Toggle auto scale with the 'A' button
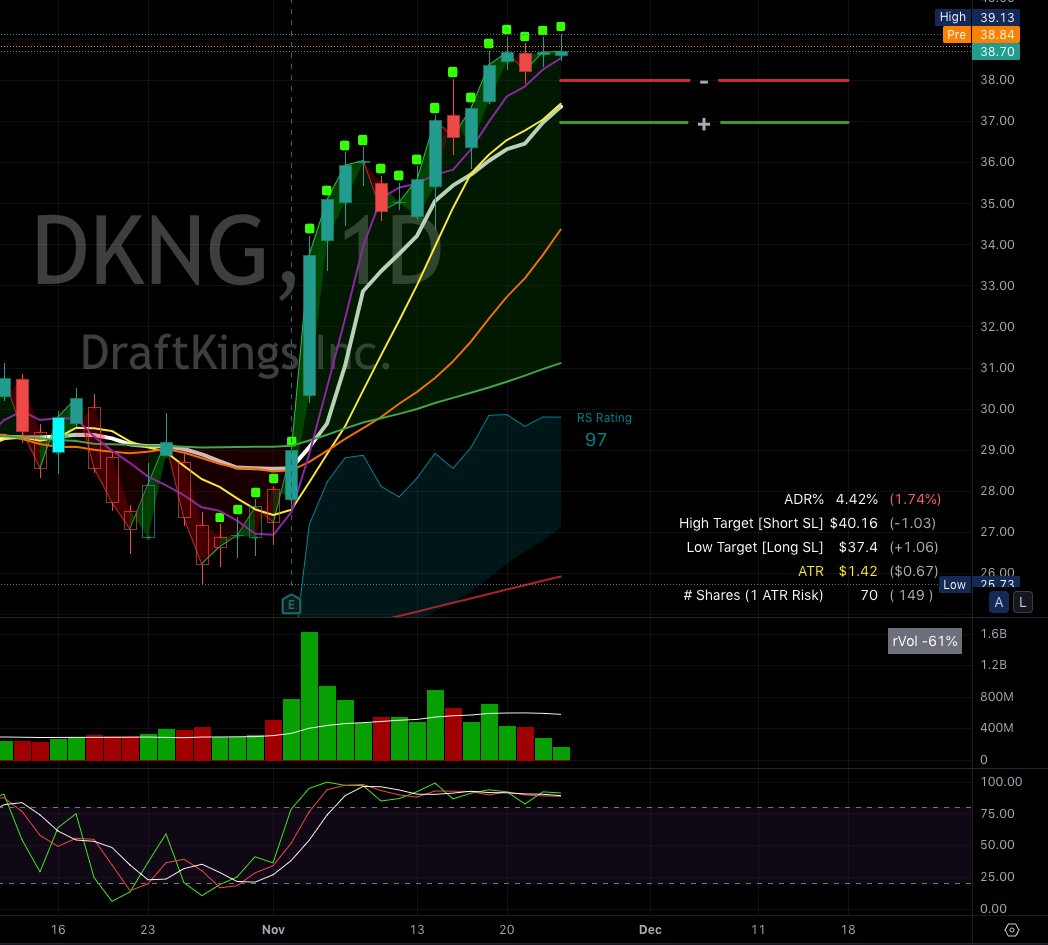Screen dimensions: 1048x945 tap(999, 602)
